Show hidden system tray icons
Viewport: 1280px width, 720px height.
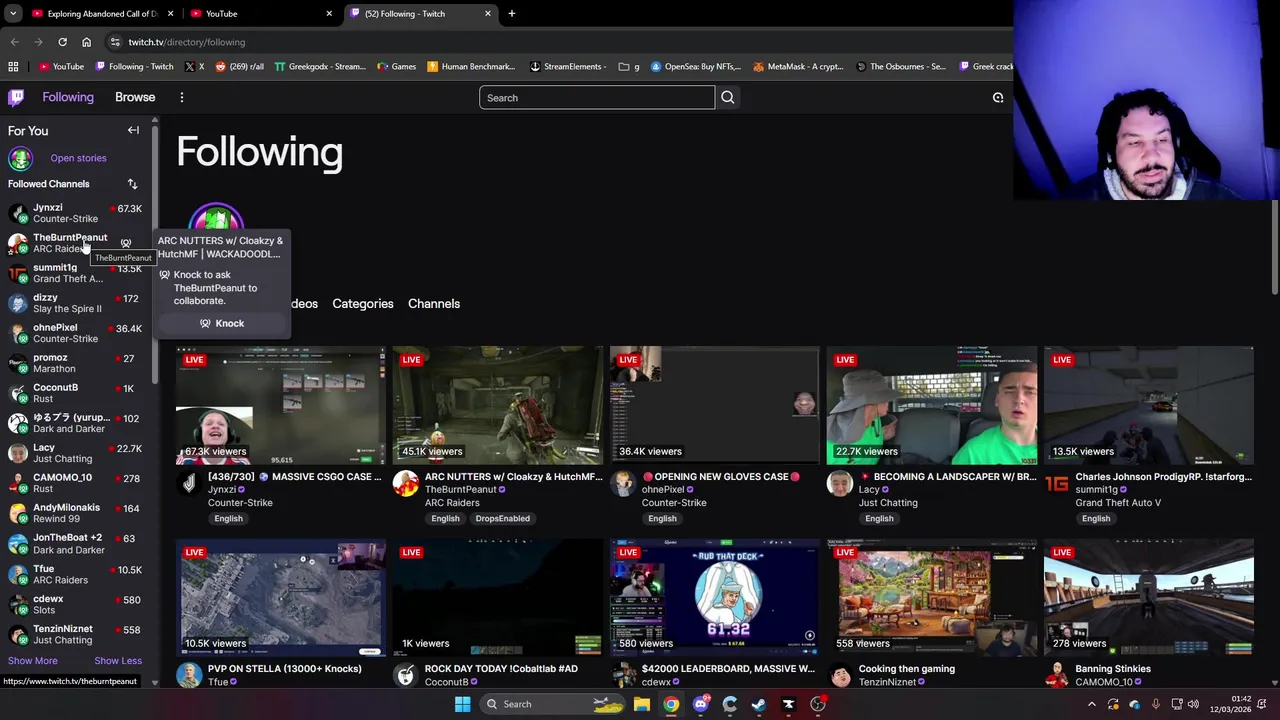pos(1092,704)
